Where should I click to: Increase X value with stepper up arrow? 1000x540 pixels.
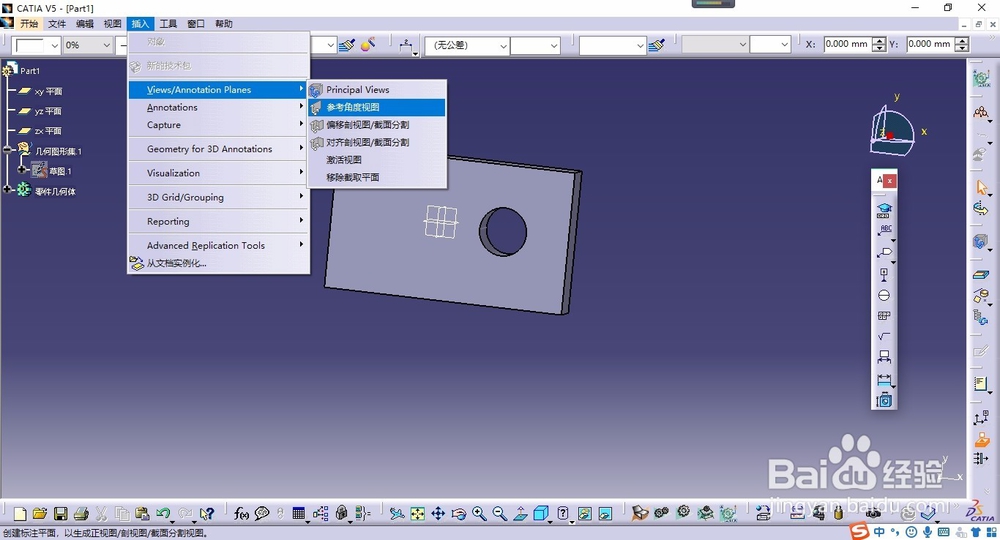pyautogui.click(x=879, y=41)
